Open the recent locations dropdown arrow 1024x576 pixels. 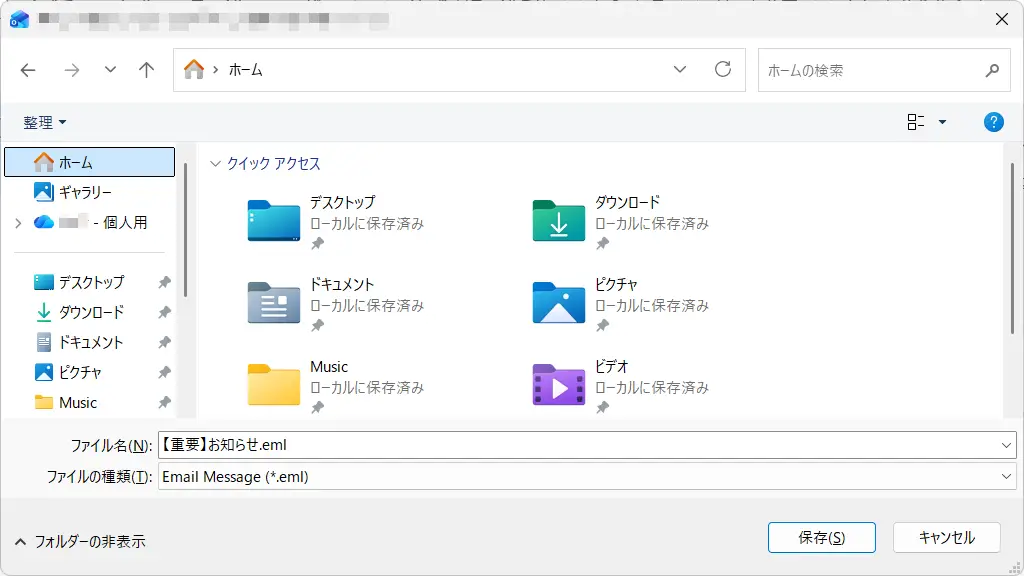(x=110, y=70)
